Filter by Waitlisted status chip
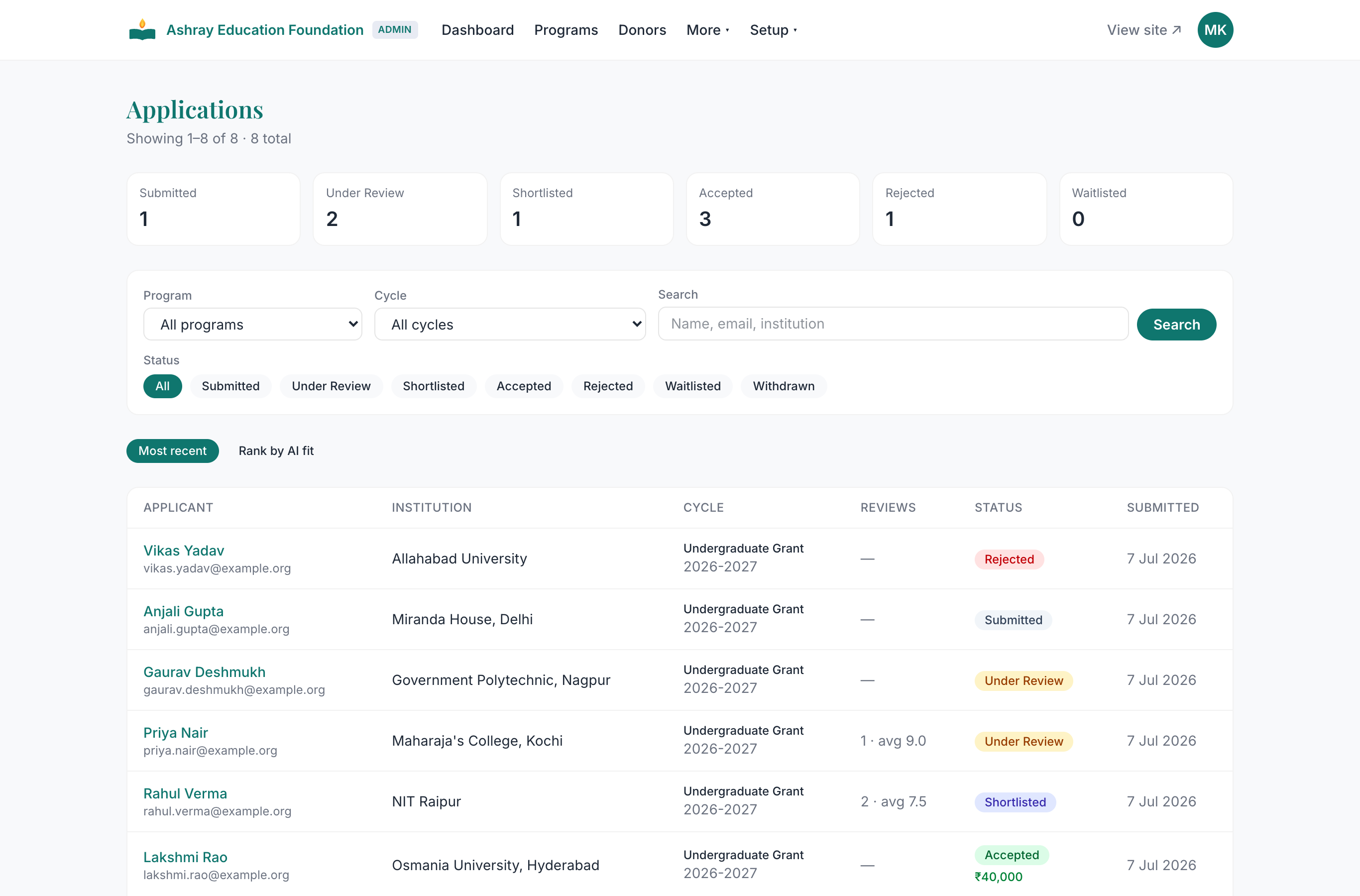The width and height of the screenshot is (1360, 896). click(692, 386)
